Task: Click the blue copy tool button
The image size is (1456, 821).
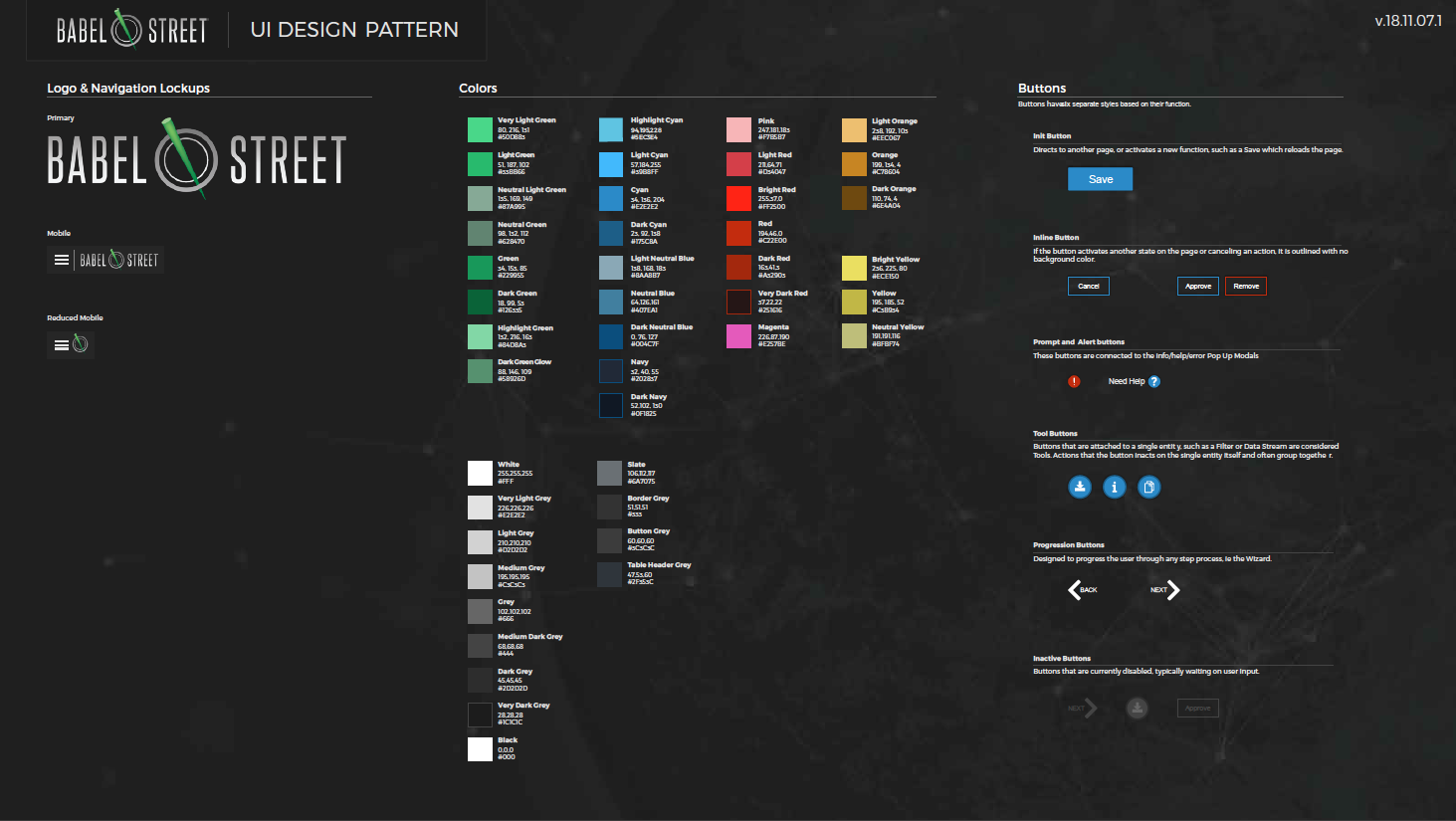Action: click(1149, 487)
